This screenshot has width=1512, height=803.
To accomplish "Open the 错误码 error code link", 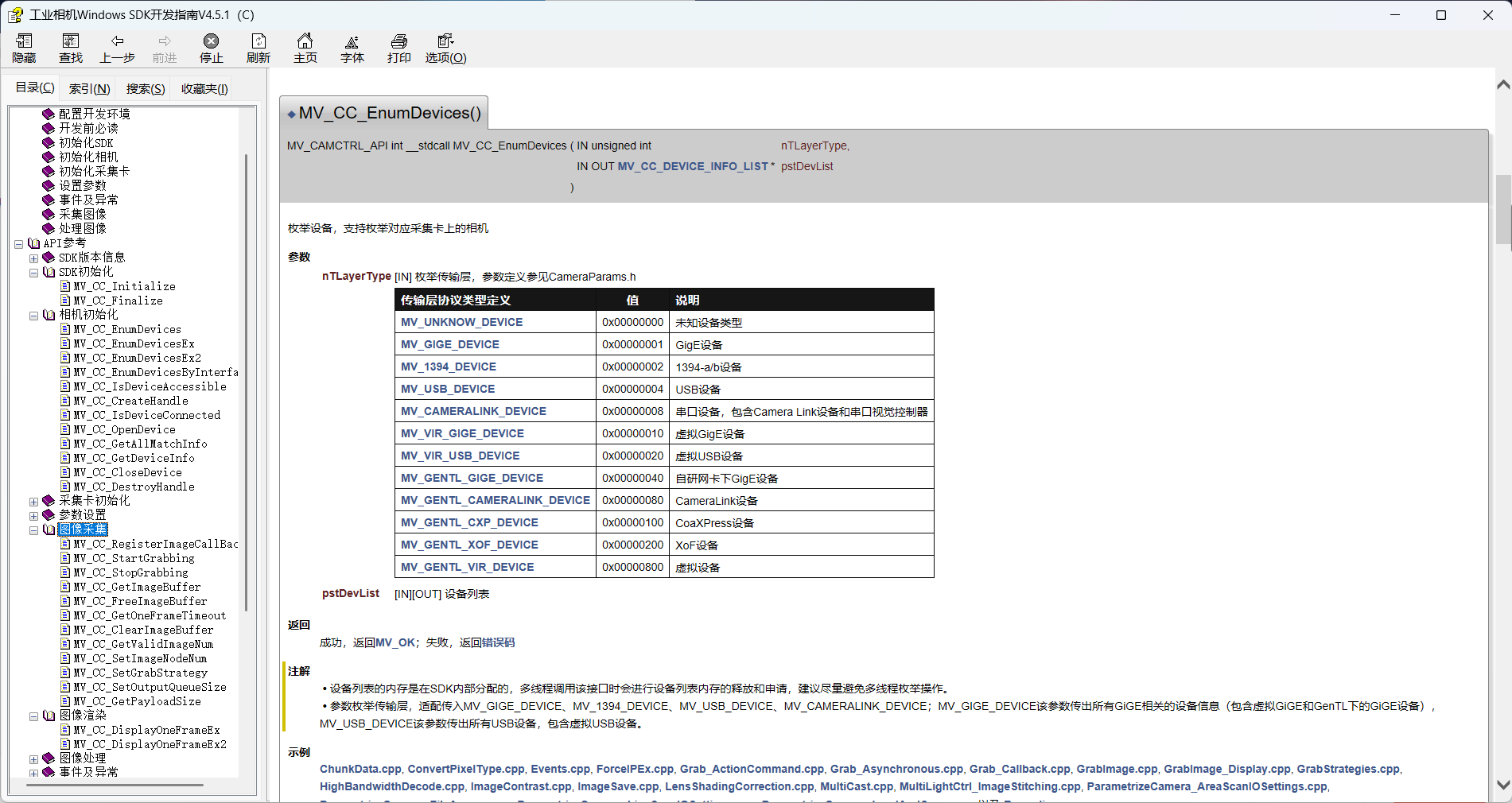I will tap(498, 642).
